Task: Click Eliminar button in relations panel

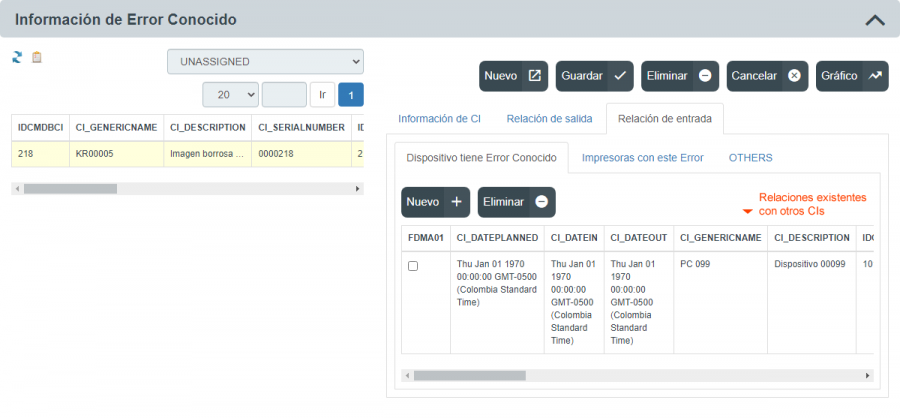Action: tap(517, 202)
